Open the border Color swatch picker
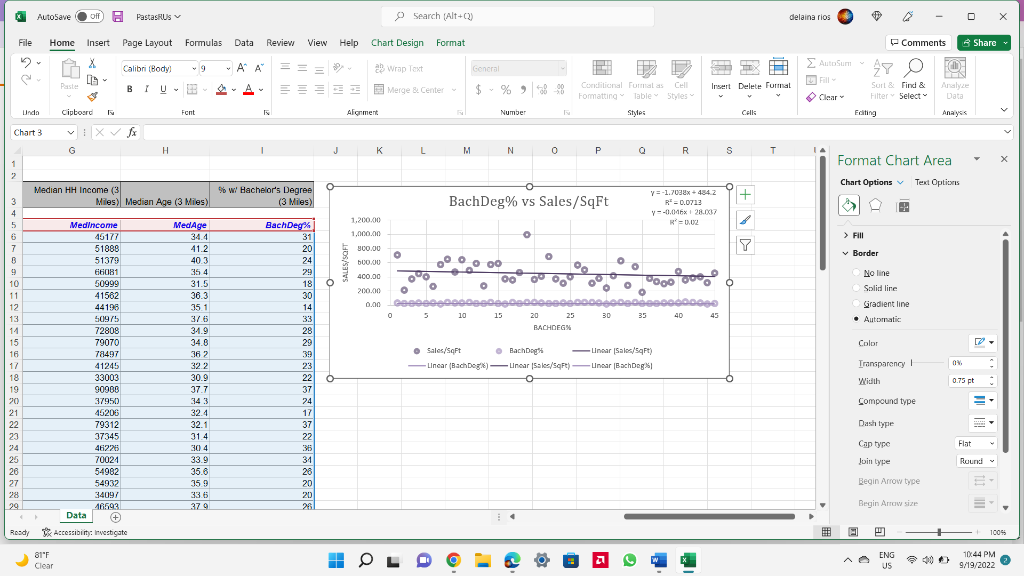 pos(983,343)
